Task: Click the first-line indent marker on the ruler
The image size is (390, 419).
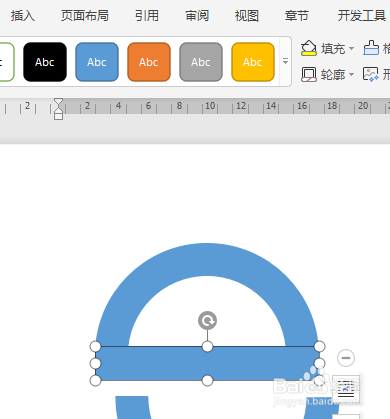Action: (58, 102)
